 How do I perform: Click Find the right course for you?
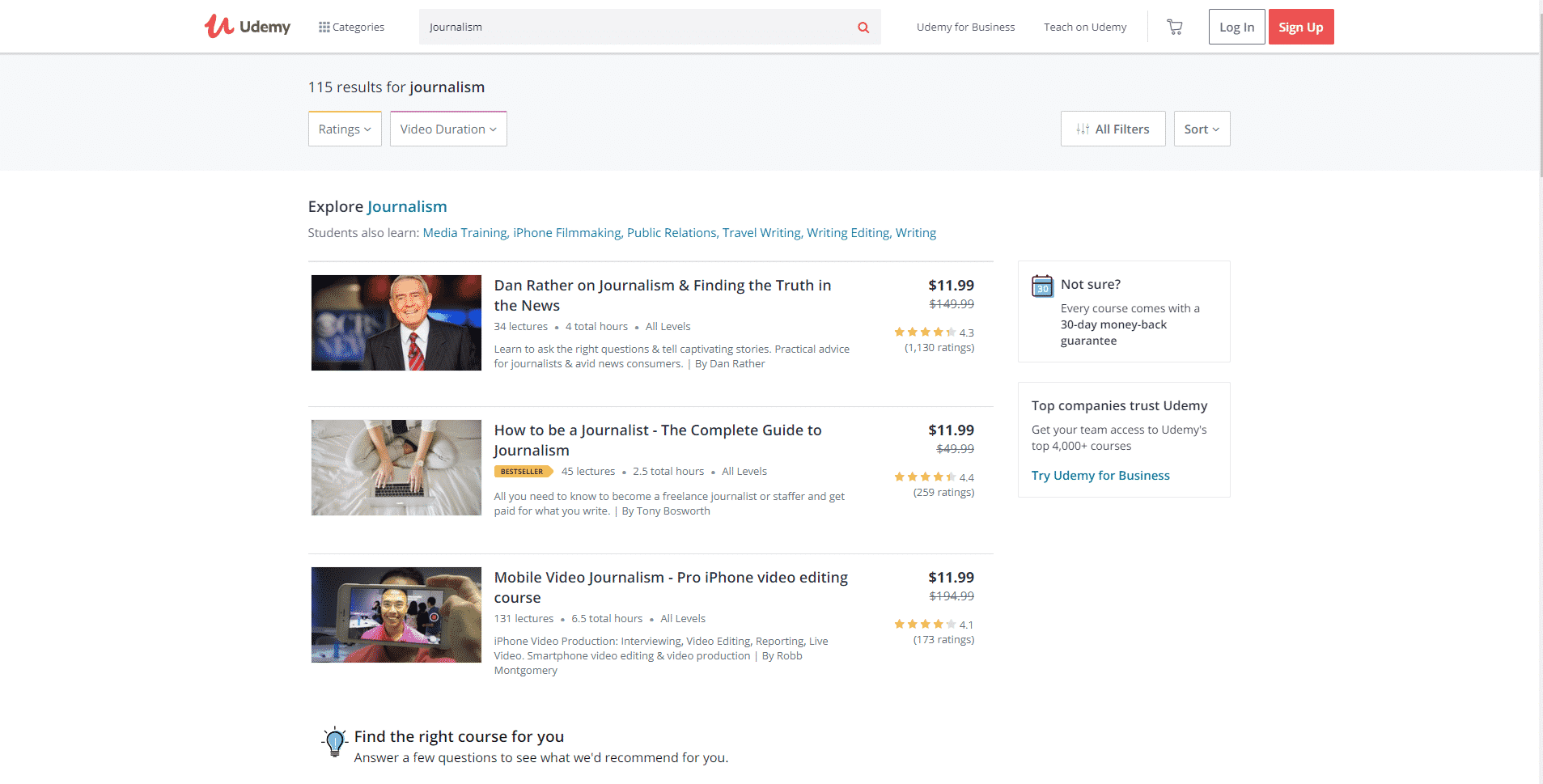[x=459, y=736]
